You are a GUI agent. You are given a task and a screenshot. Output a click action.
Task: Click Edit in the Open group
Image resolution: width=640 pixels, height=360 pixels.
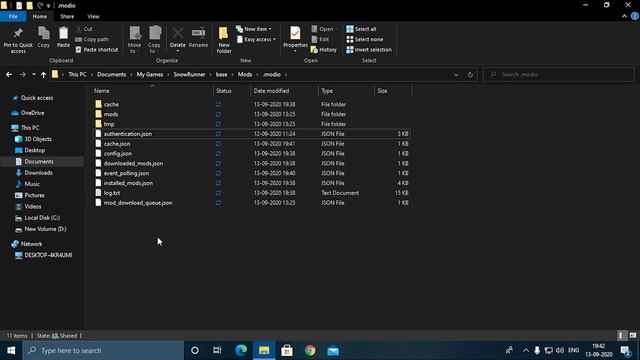click(x=320, y=39)
